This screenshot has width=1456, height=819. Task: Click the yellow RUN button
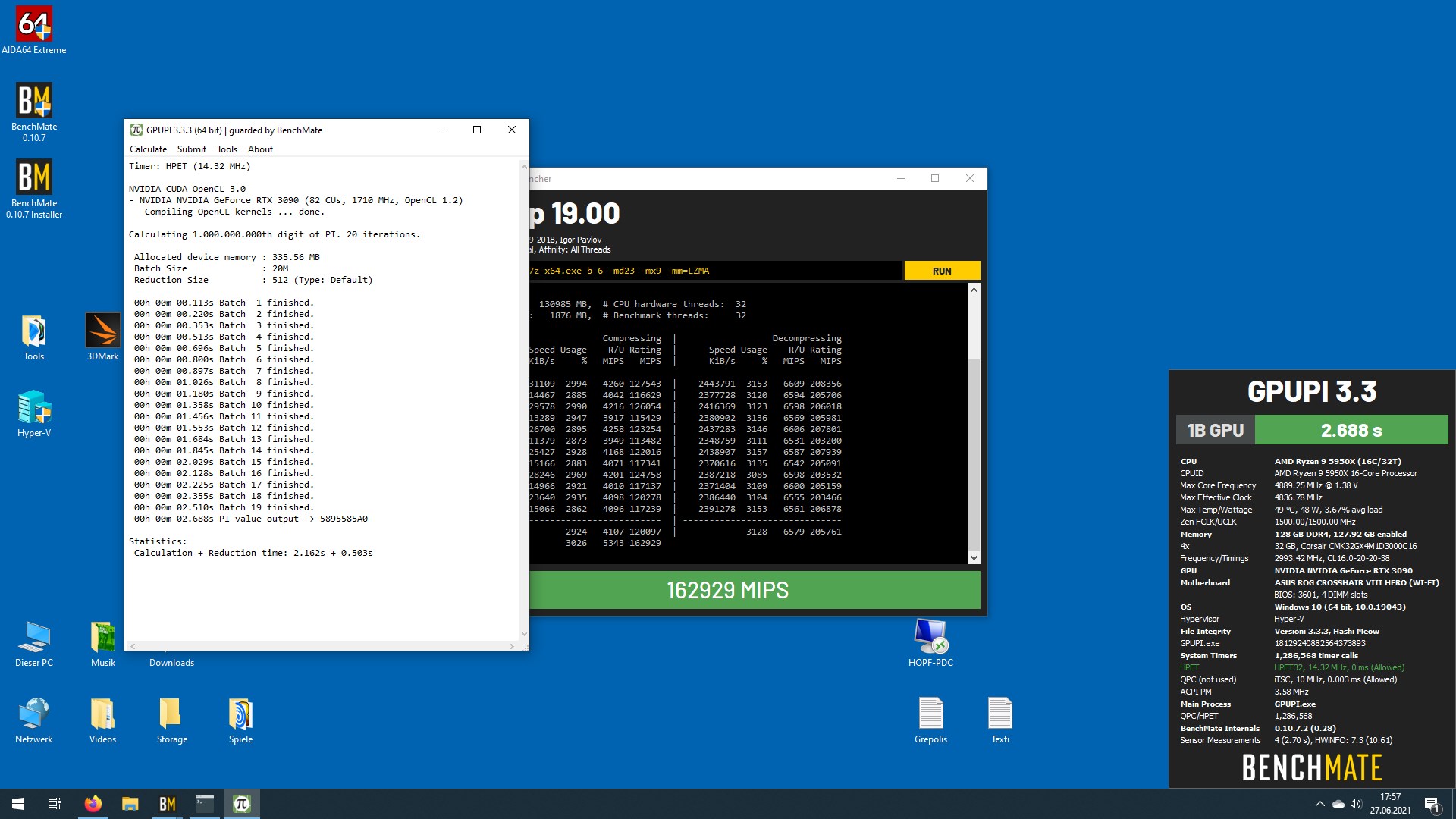[x=942, y=271]
